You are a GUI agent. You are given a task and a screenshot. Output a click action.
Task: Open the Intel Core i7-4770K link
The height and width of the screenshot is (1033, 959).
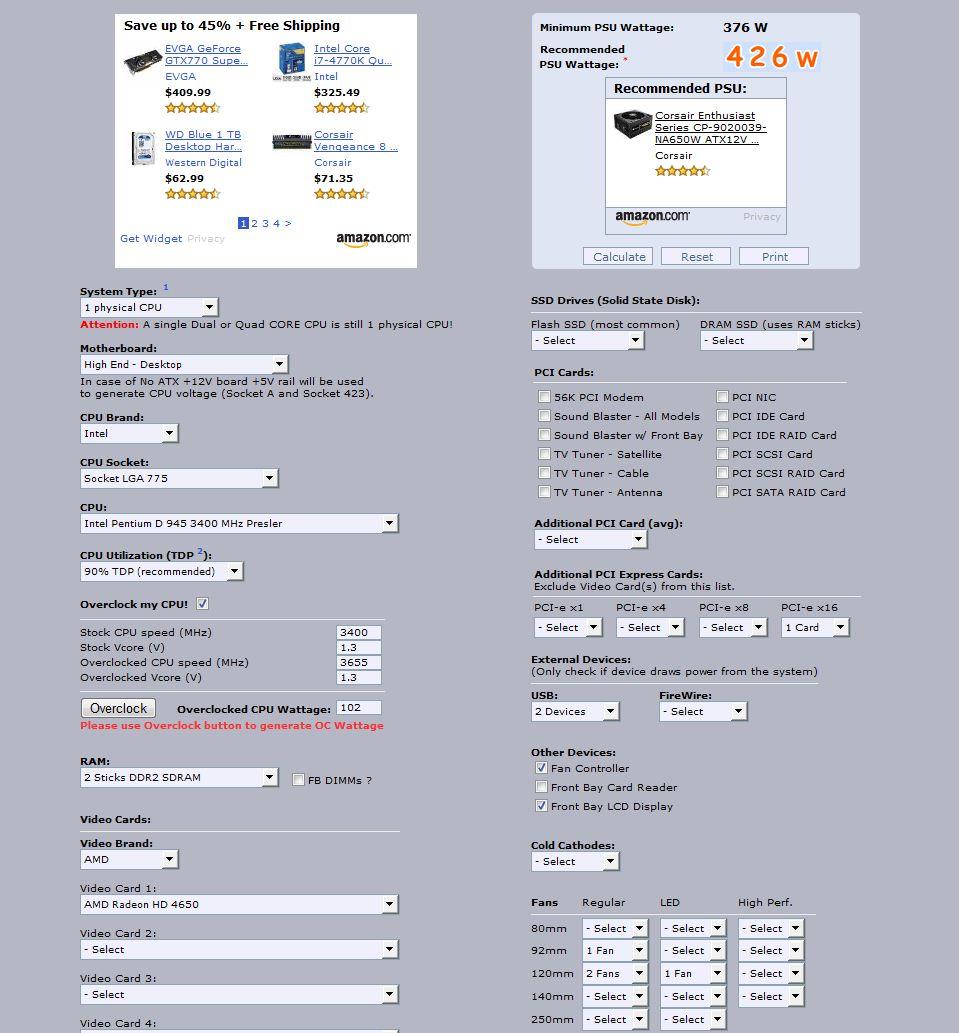[353, 55]
